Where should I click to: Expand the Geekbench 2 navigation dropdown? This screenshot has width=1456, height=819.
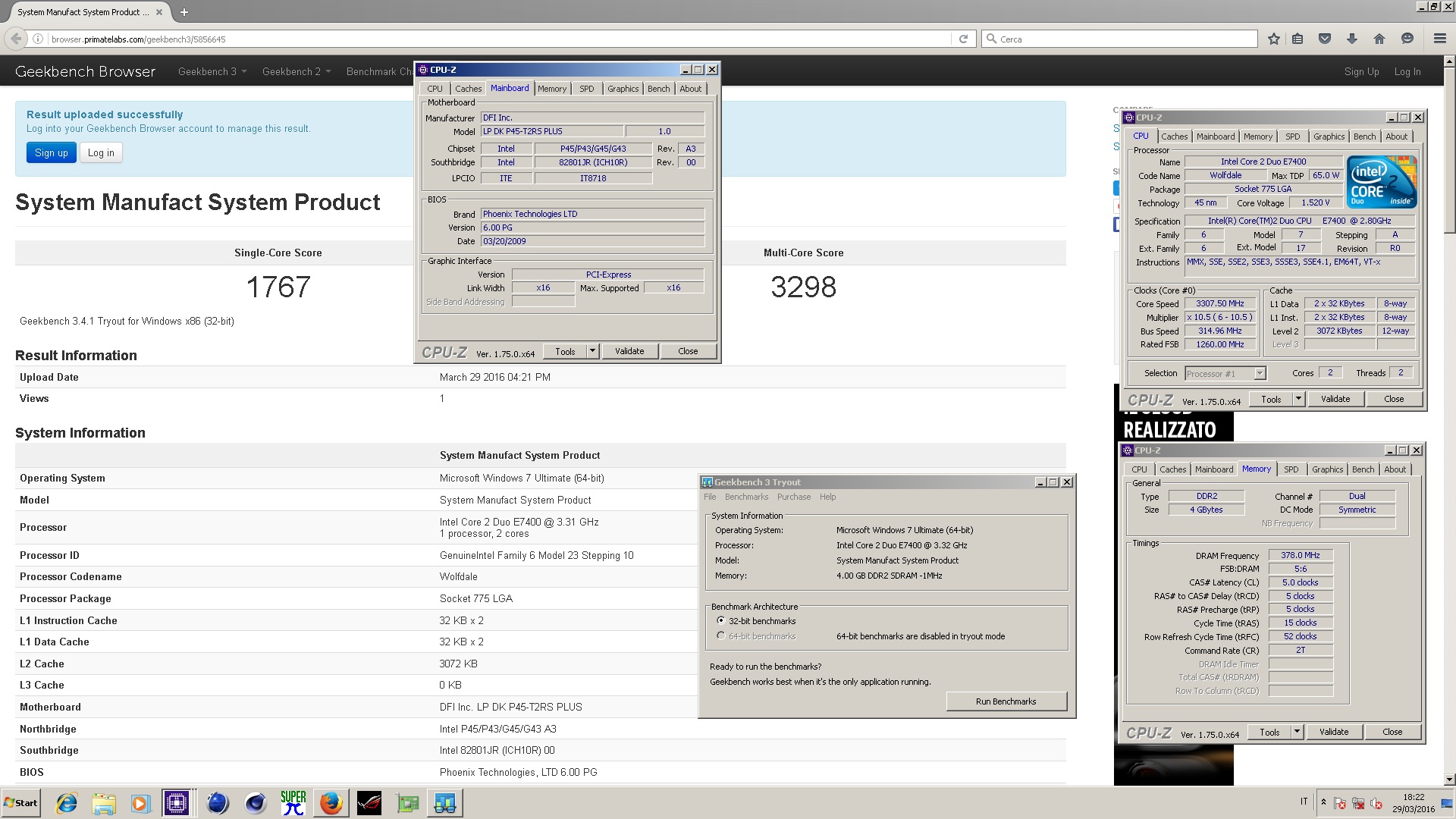point(297,71)
